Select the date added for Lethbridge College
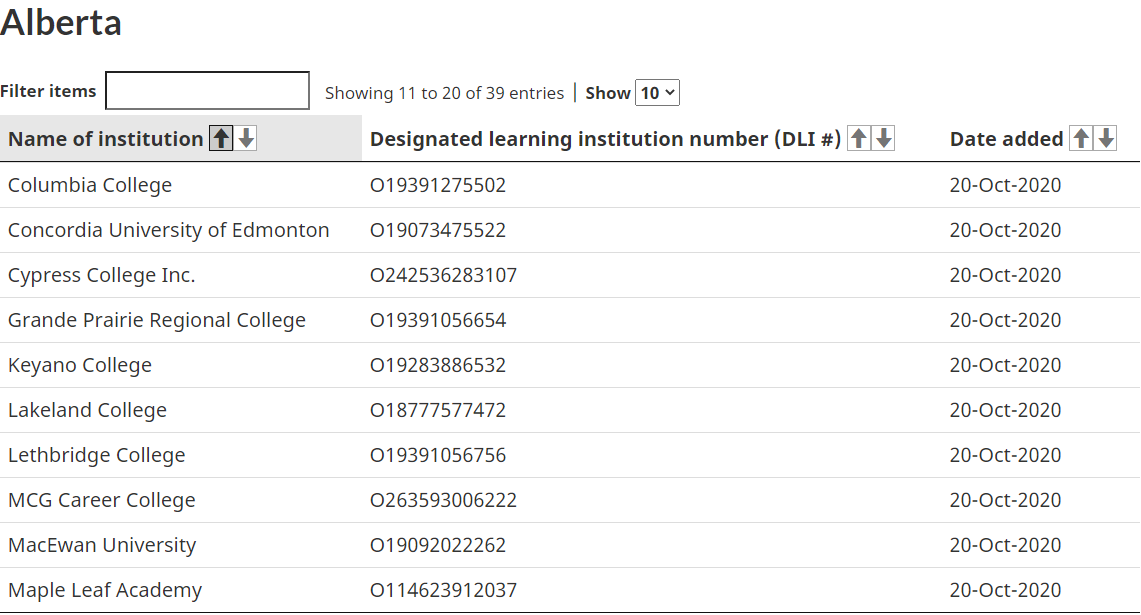The height and width of the screenshot is (615, 1141). (1006, 456)
